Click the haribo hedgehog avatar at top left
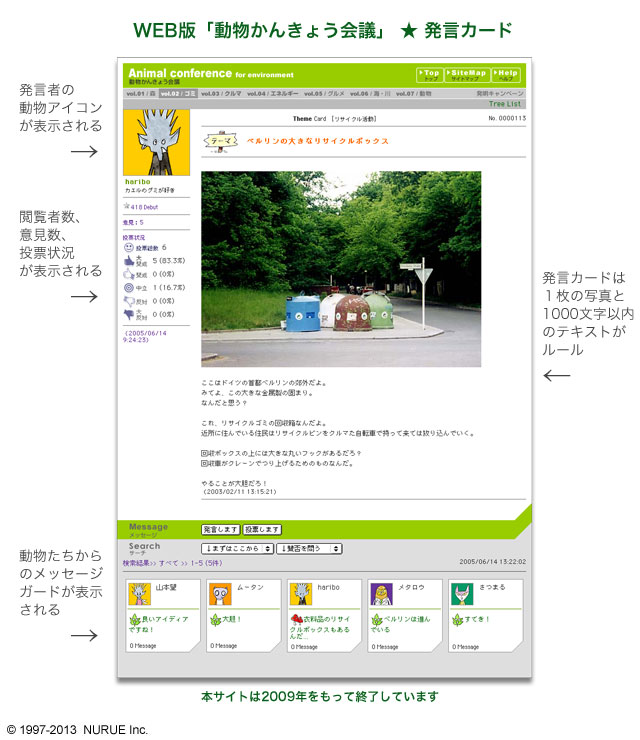The image size is (640, 740). (x=156, y=142)
